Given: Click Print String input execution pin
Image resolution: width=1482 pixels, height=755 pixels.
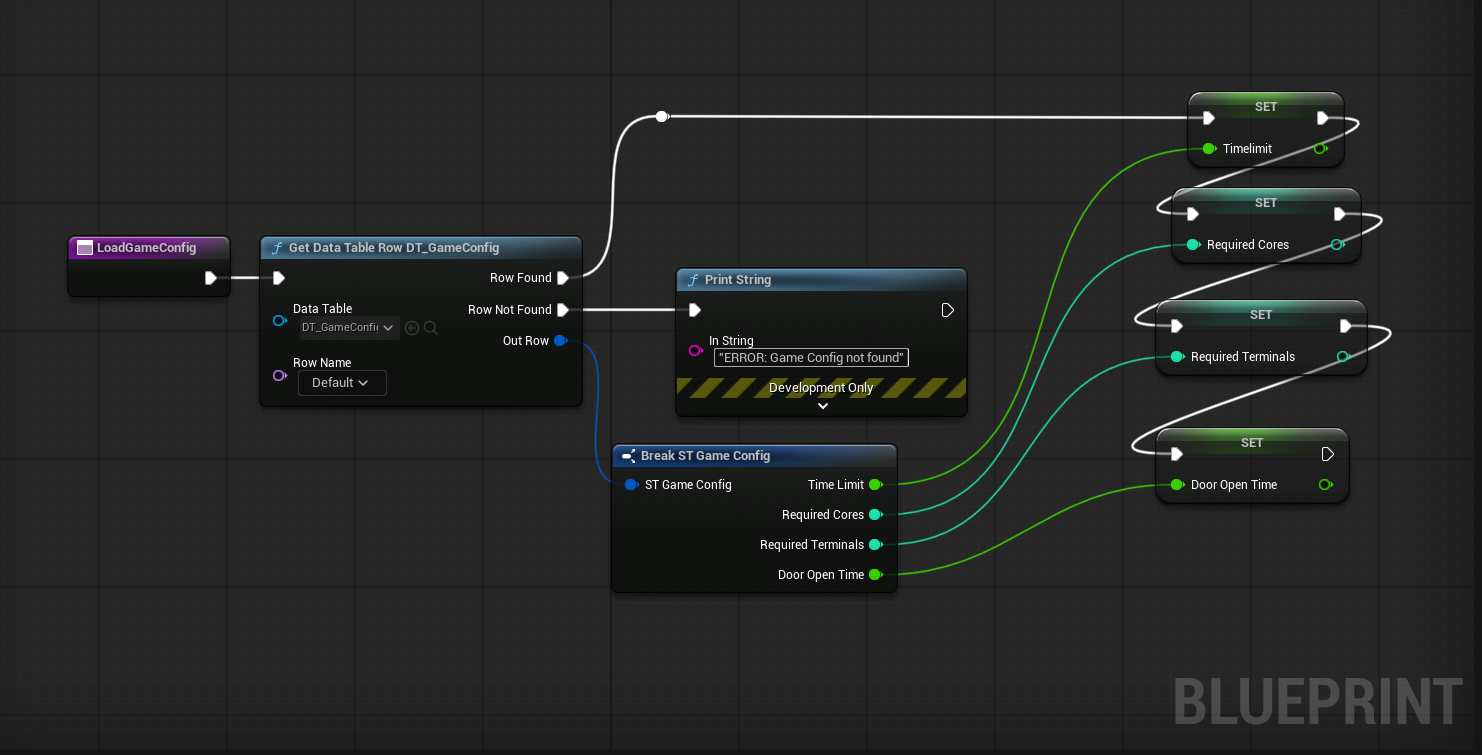Looking at the screenshot, I should [695, 310].
